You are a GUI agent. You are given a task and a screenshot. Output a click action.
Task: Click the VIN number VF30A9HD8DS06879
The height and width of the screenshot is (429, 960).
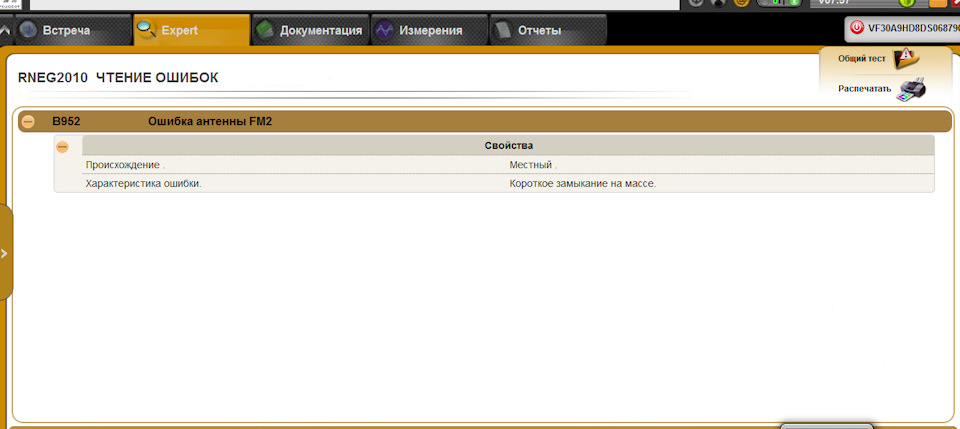(913, 28)
